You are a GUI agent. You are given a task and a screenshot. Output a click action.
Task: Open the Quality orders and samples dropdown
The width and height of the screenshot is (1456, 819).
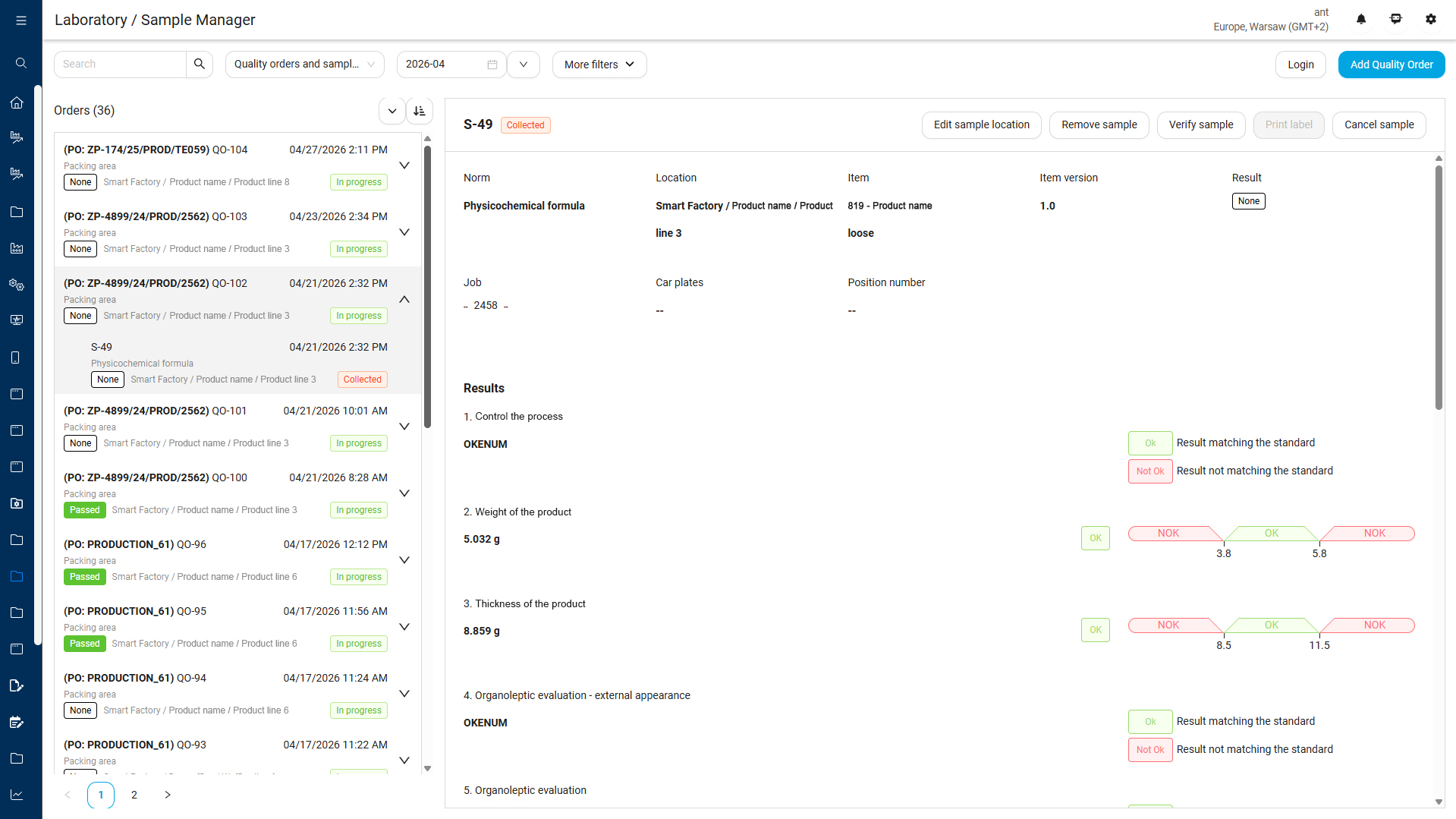coord(305,65)
